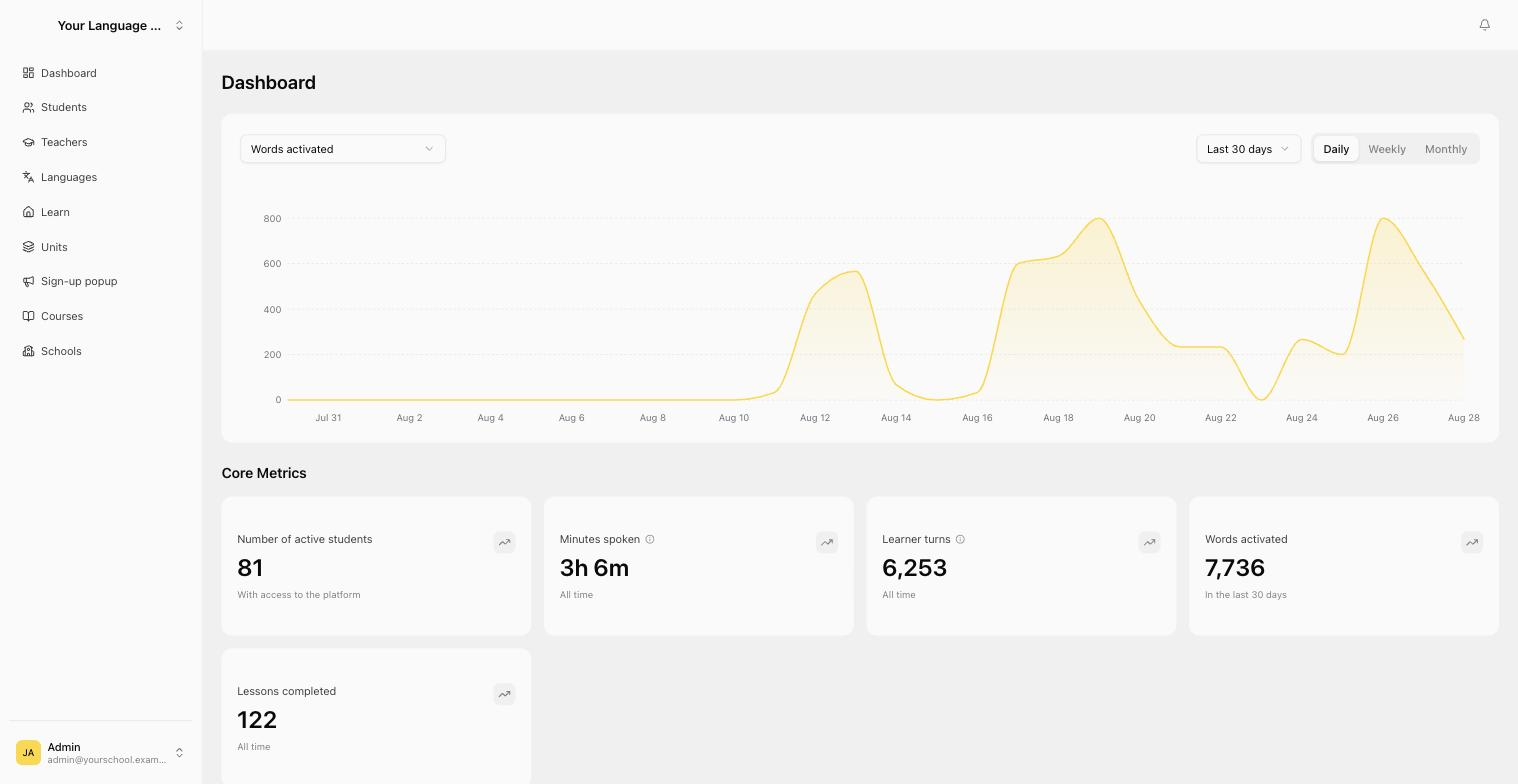1518x784 pixels.
Task: Open trend chart for Number of active students
Action: click(x=504, y=542)
